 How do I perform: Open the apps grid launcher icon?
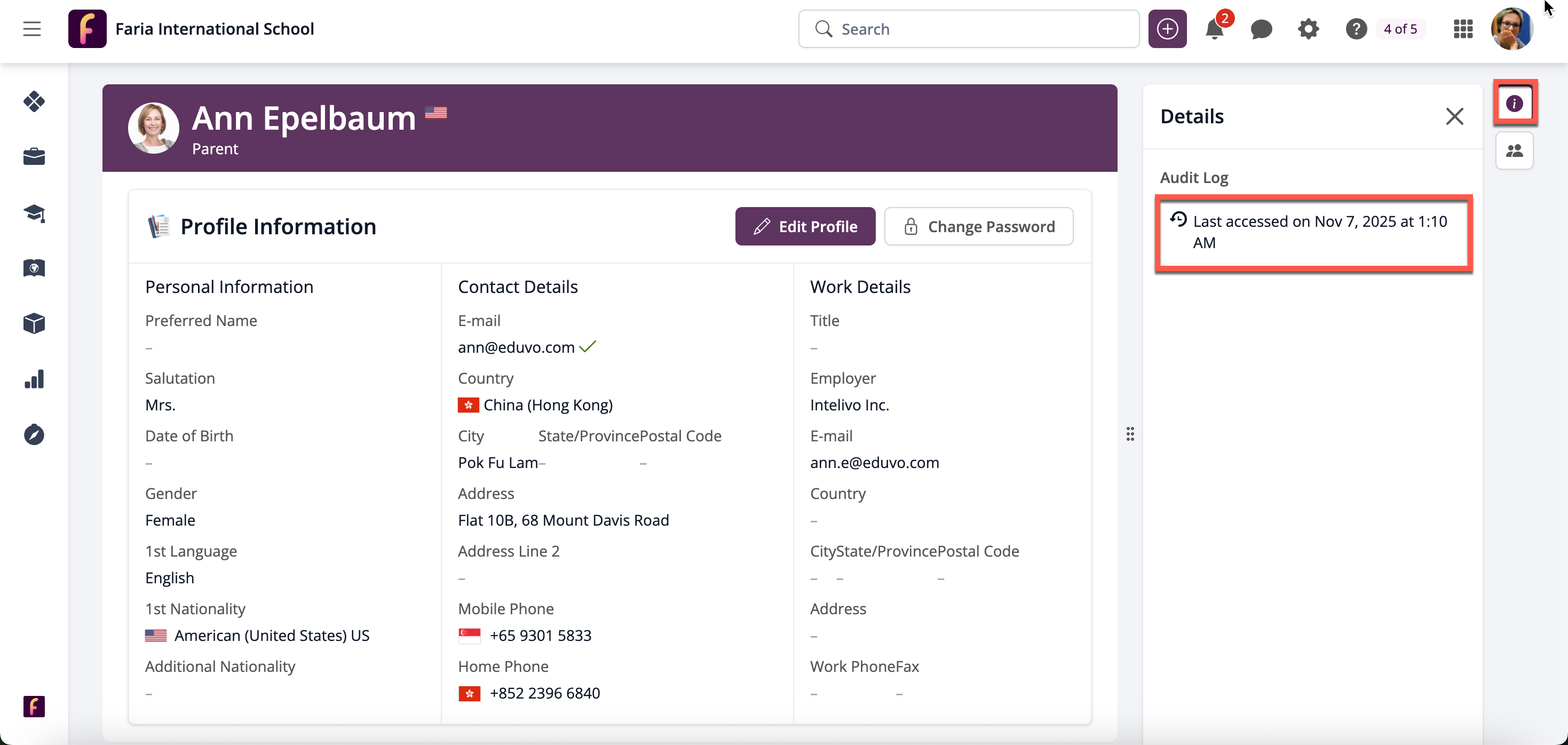1463,29
